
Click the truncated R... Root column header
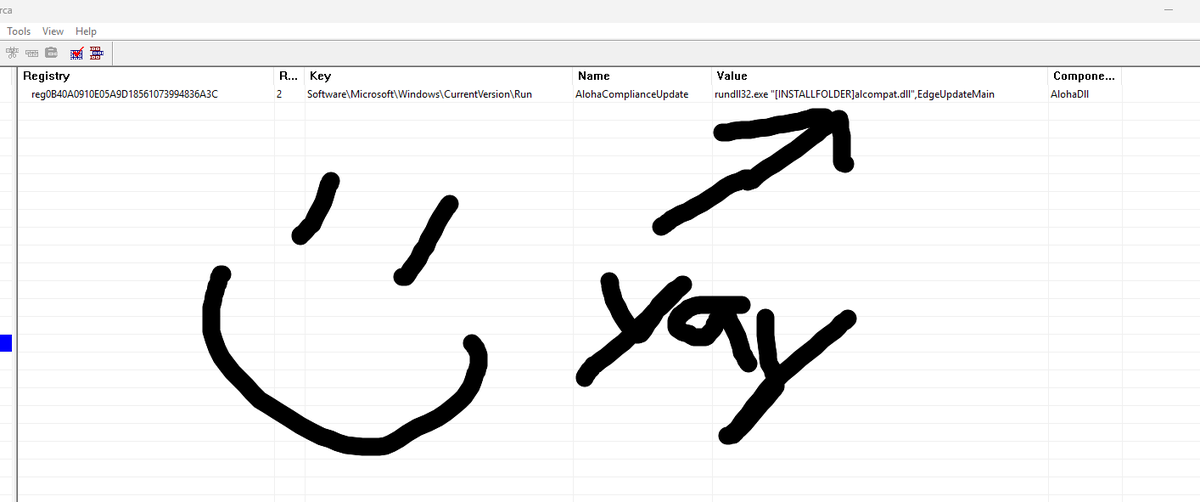(x=289, y=76)
